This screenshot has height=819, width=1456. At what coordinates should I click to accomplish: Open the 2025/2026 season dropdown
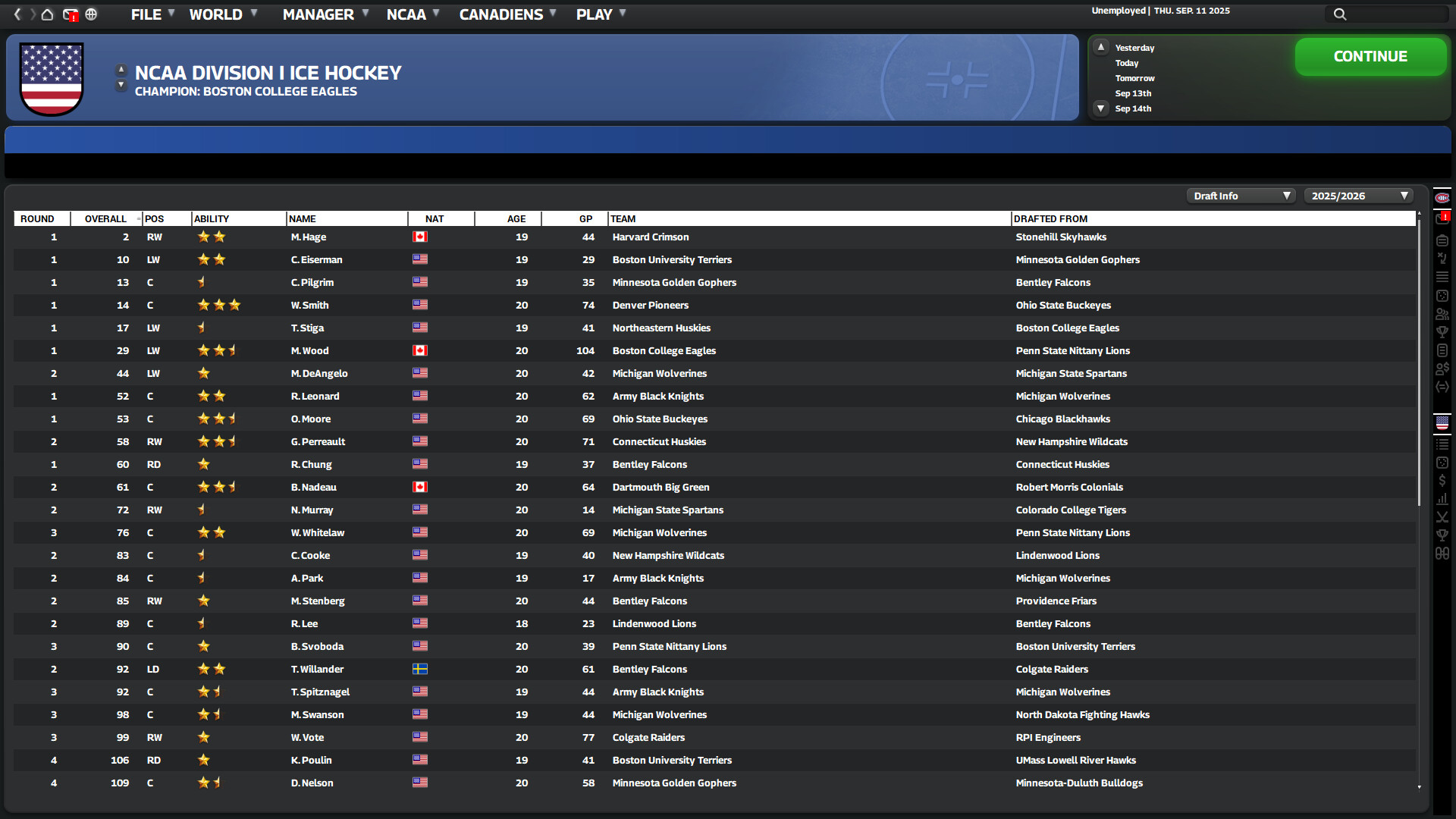pyautogui.click(x=1358, y=195)
